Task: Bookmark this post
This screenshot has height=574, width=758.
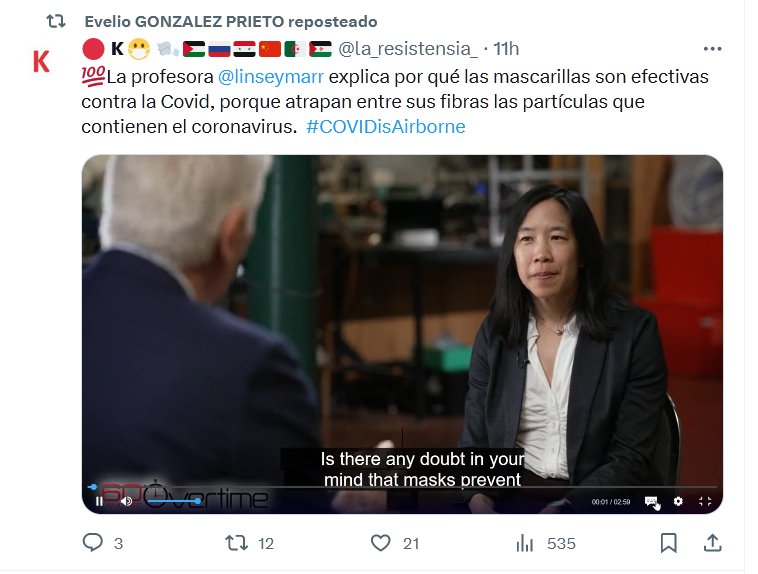Action: pos(669,543)
